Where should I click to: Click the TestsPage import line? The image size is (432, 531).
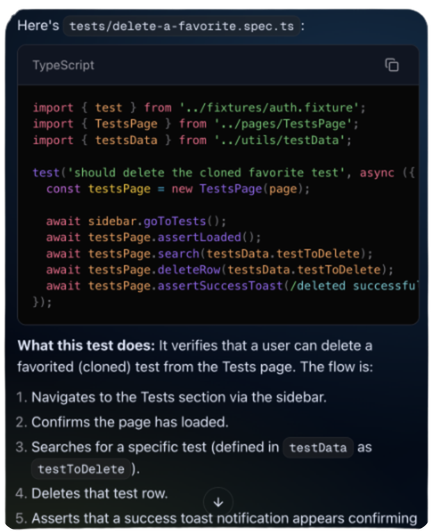[x=195, y=124]
